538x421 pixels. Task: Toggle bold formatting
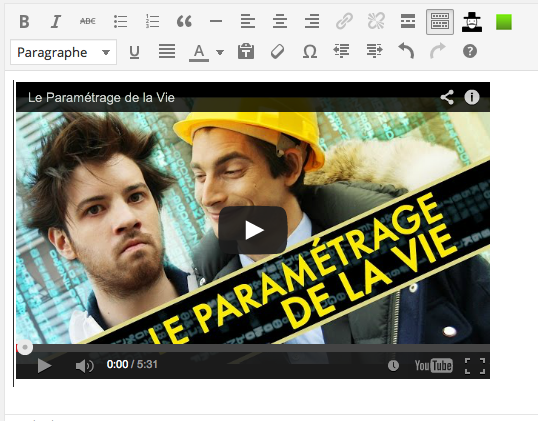tap(24, 22)
